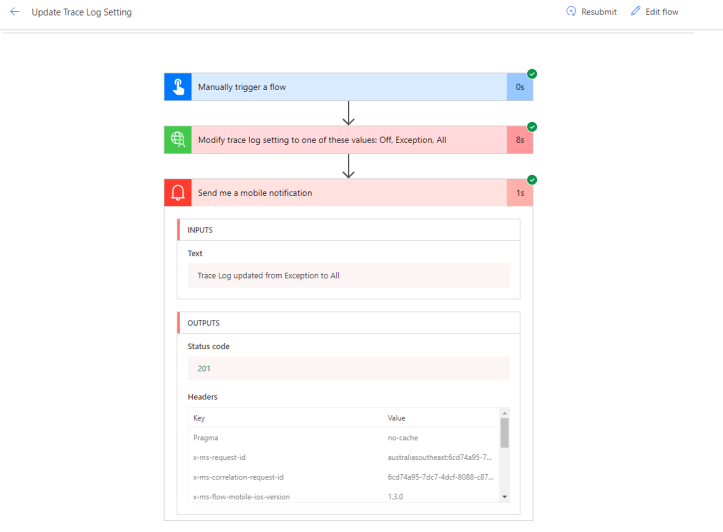Click the globe icon of Modify trace log step
Viewport: 723px width, 532px height.
pyautogui.click(x=178, y=140)
